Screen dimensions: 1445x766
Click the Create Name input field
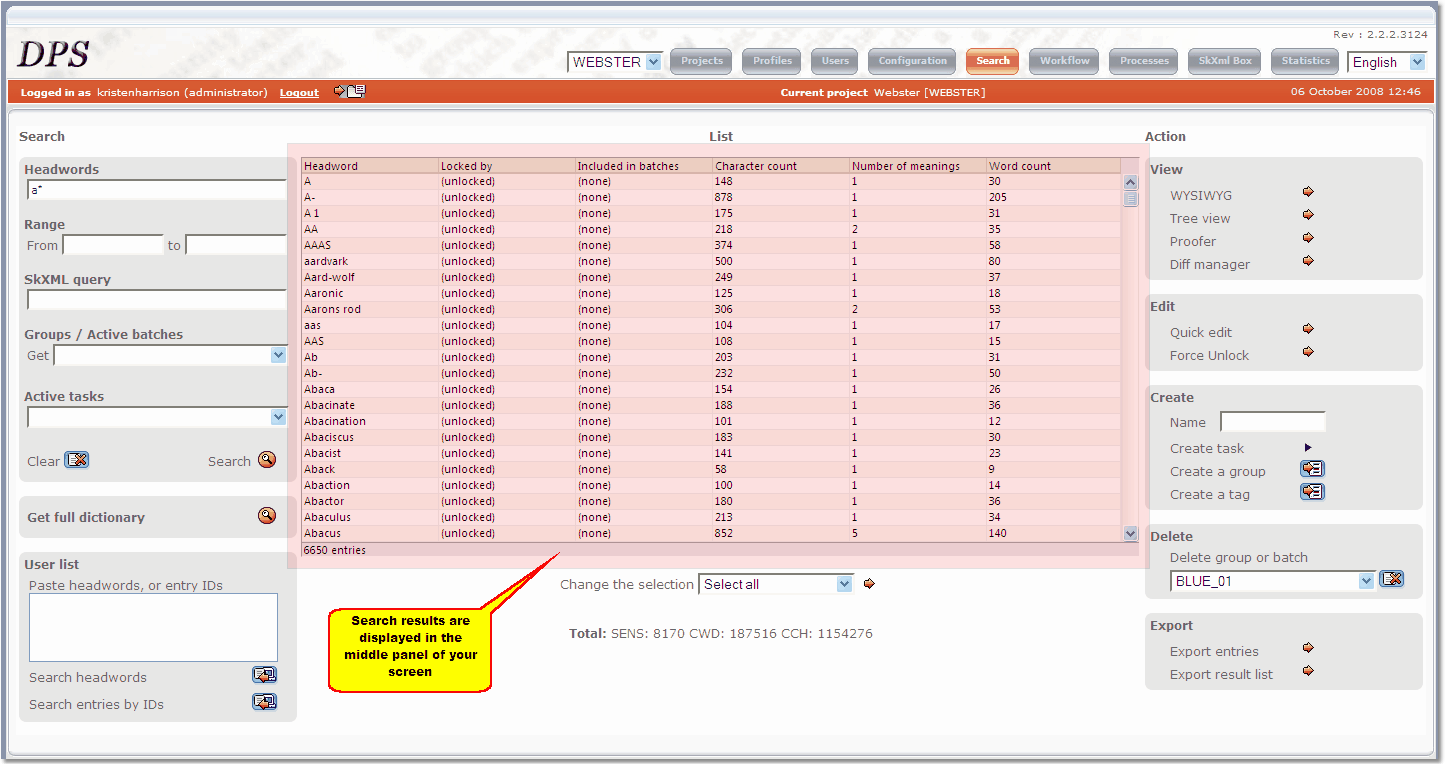(1273, 422)
